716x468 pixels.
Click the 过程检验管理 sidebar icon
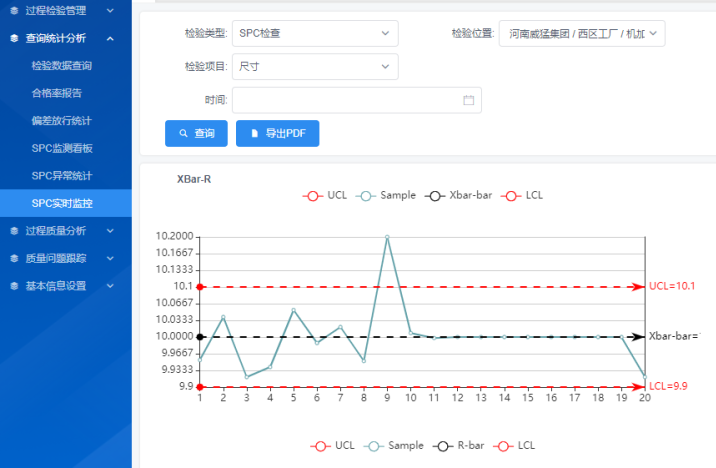[14, 12]
